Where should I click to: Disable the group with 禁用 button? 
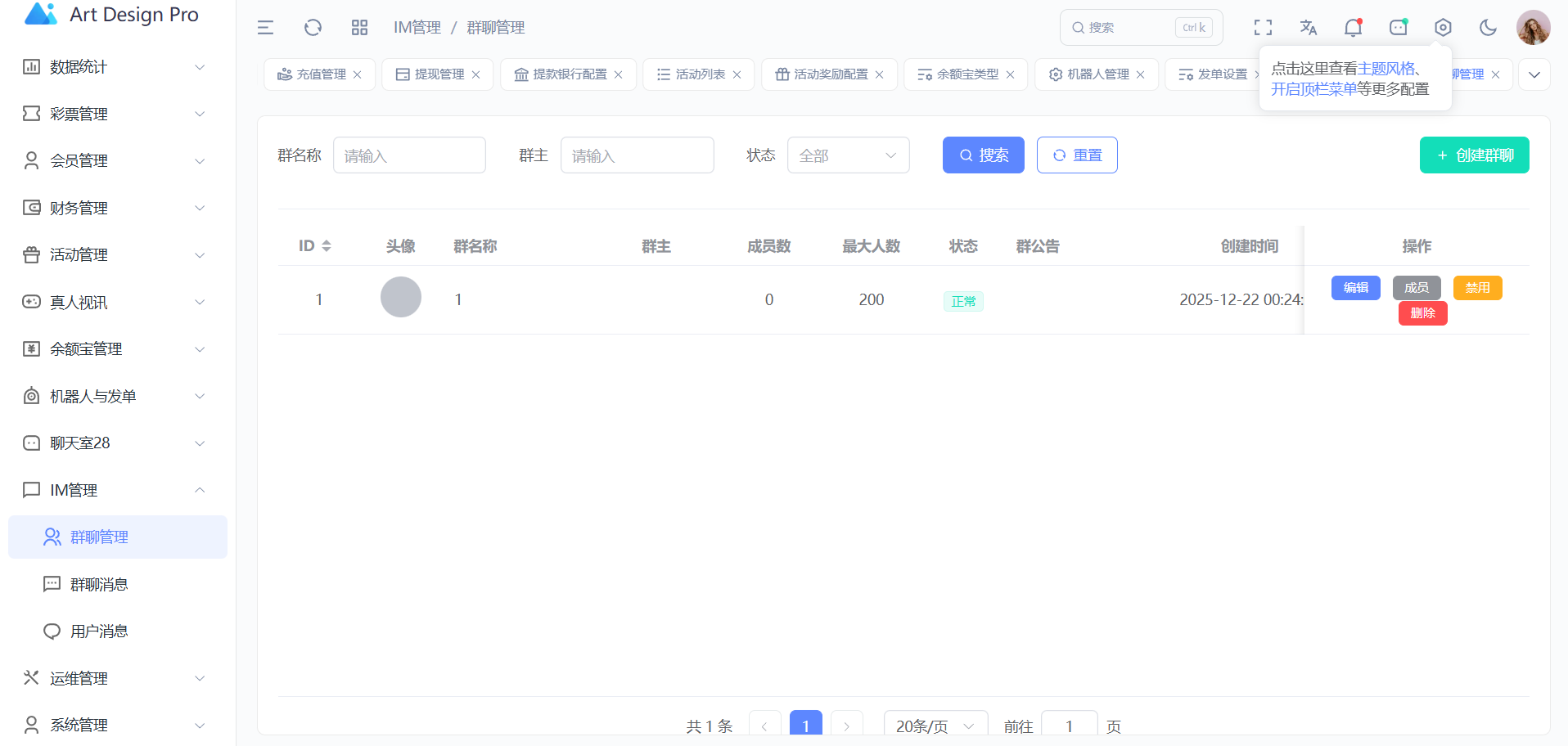coord(1477,288)
